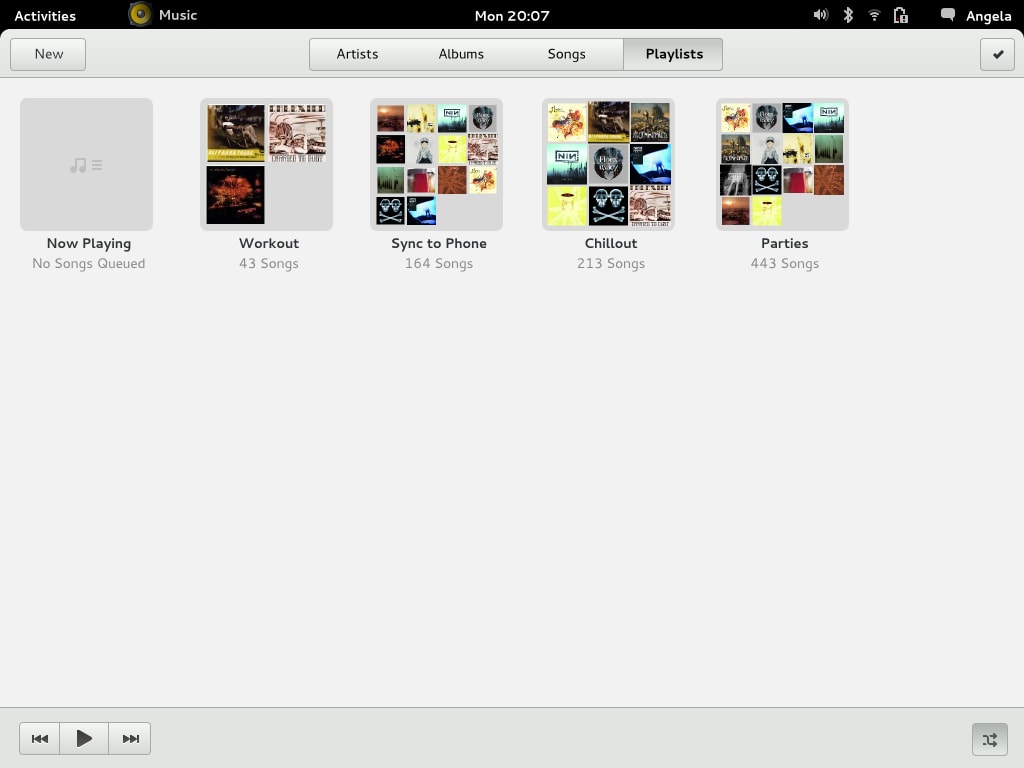Click the 443 Songs count
The height and width of the screenshot is (768, 1024).
click(x=784, y=264)
